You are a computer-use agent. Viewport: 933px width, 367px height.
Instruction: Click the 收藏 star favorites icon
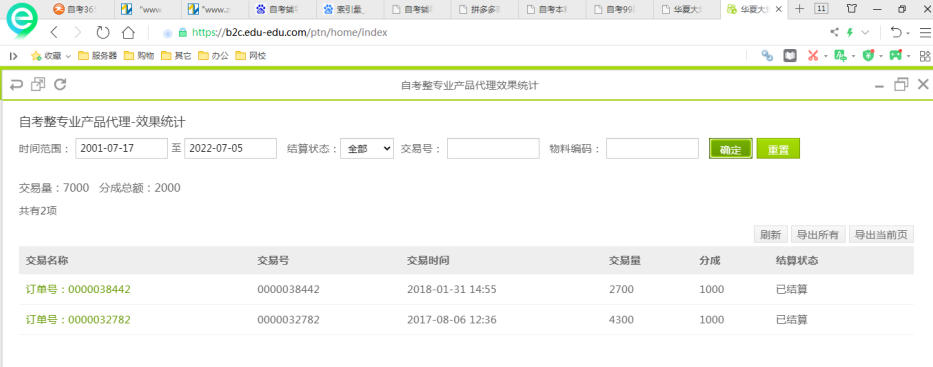pos(36,56)
